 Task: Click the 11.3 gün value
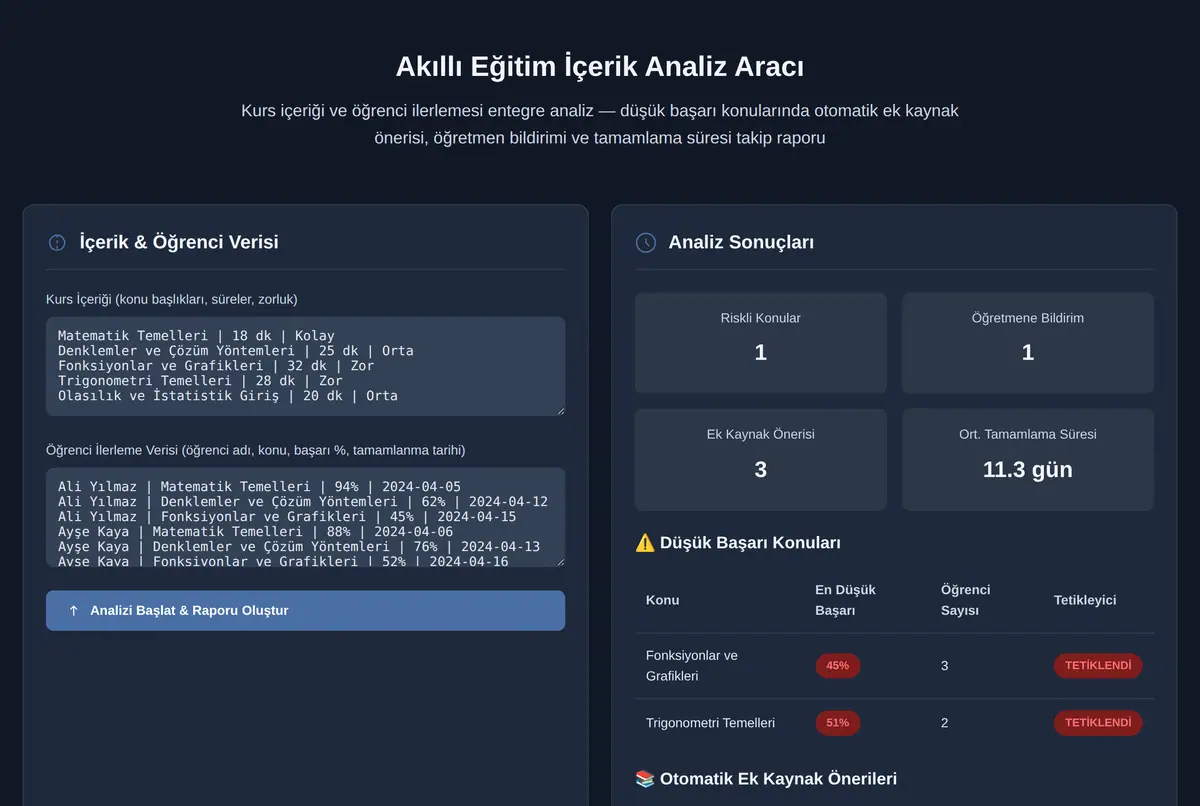(x=1027, y=470)
